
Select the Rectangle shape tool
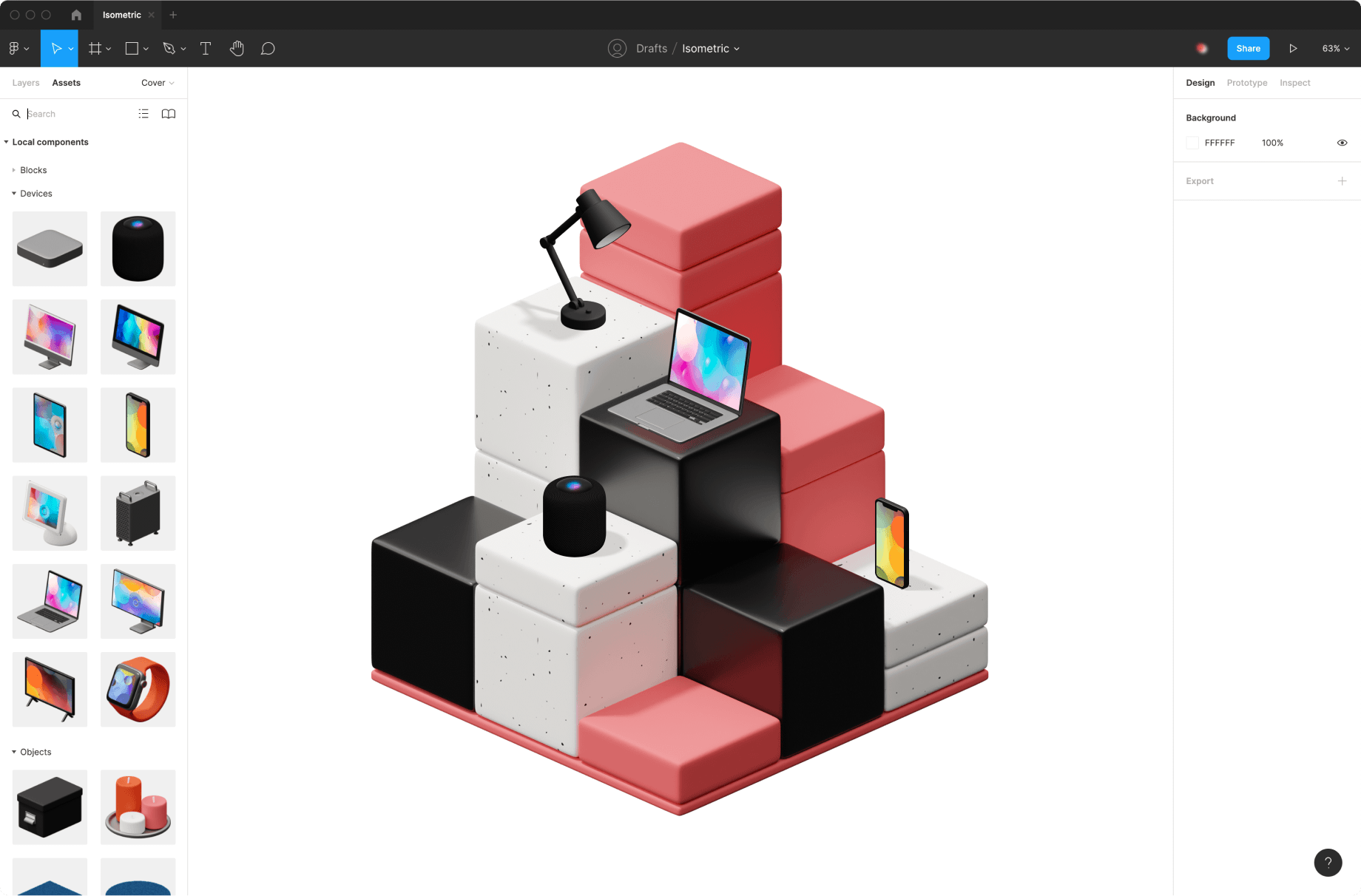132,49
